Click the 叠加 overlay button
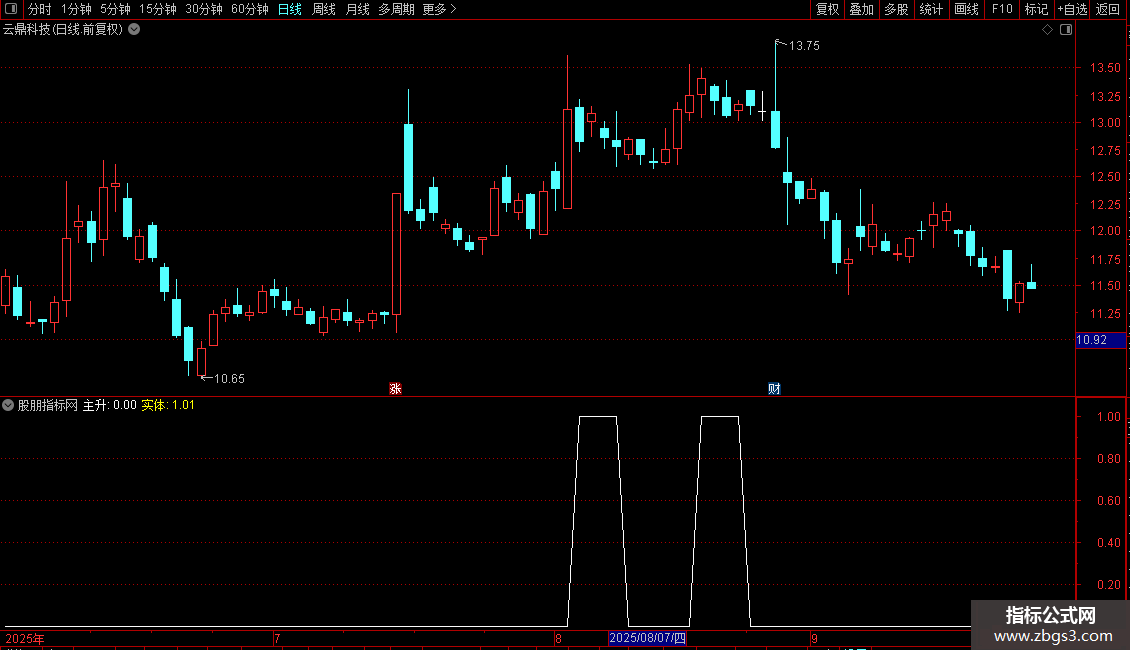The image size is (1130, 650). (x=861, y=9)
